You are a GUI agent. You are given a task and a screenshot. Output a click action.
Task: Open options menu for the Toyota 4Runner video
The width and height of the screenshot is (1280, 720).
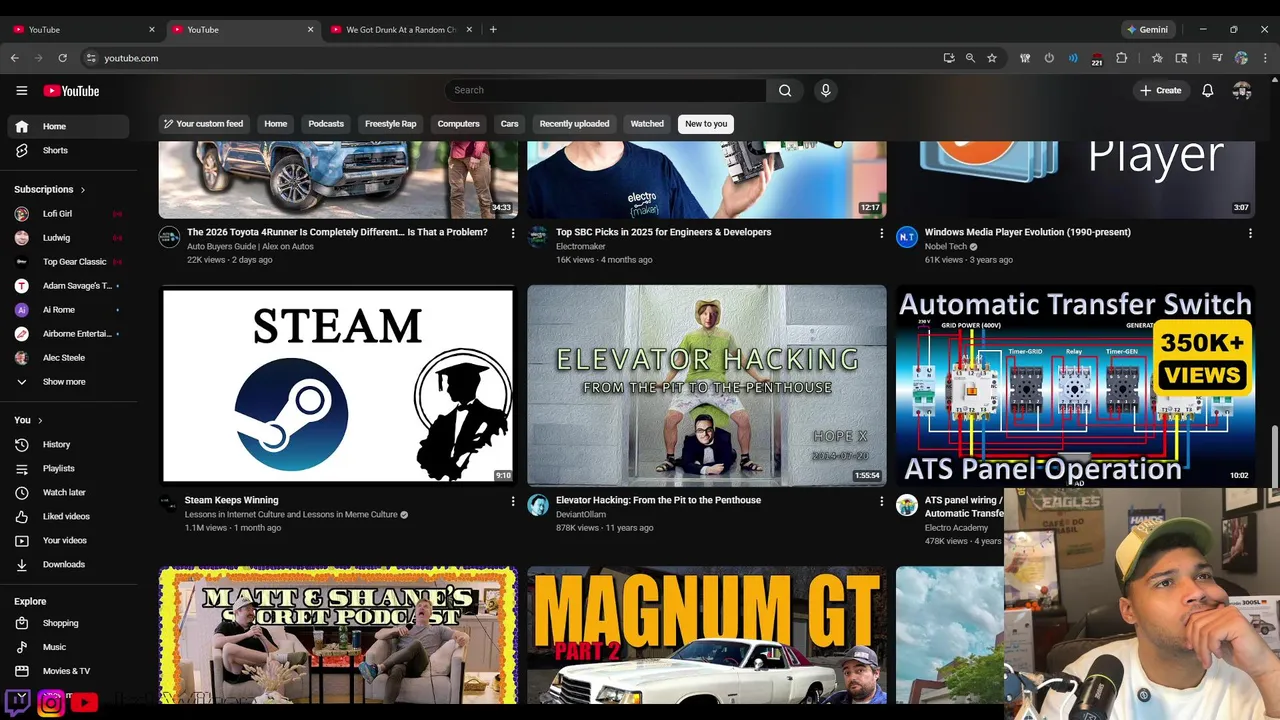(x=513, y=233)
